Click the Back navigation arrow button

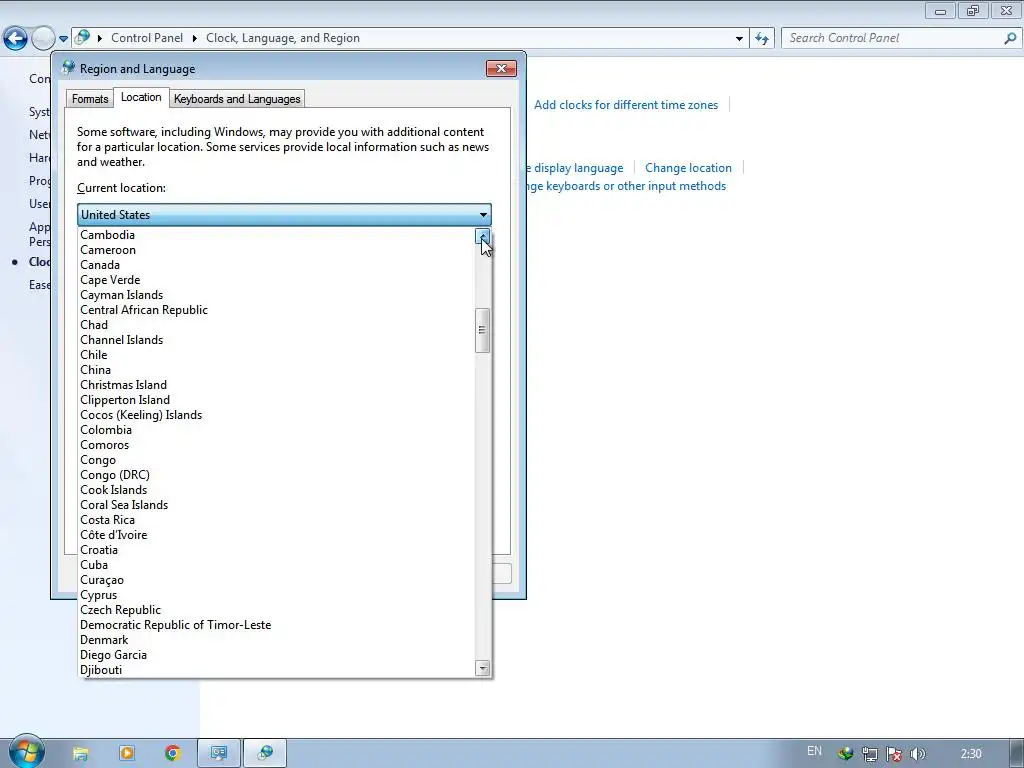pos(16,39)
